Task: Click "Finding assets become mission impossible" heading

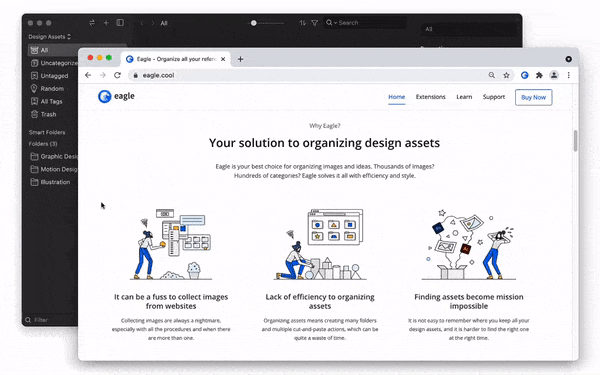Action: click(469, 302)
